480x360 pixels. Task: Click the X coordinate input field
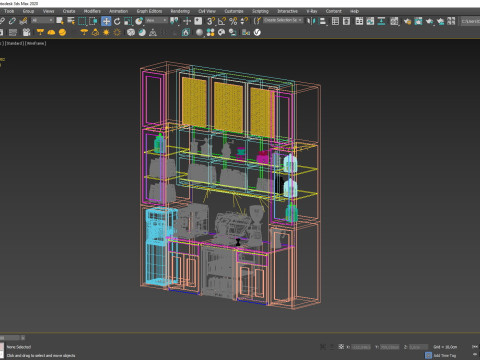click(361, 347)
